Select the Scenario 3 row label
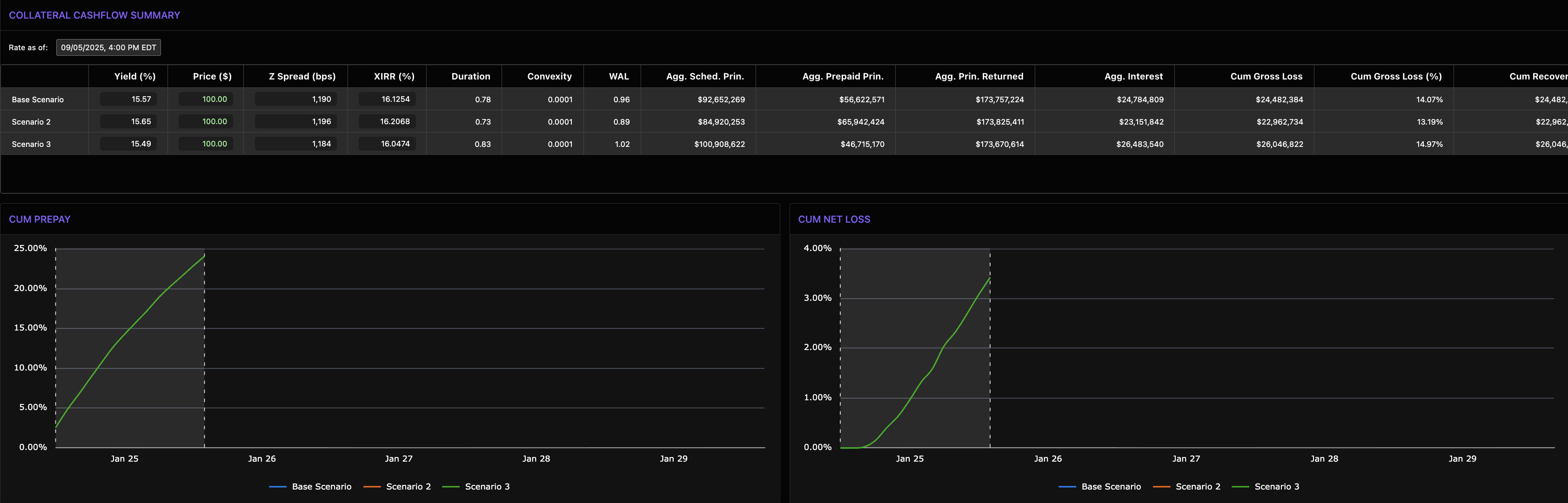 pyautogui.click(x=31, y=144)
